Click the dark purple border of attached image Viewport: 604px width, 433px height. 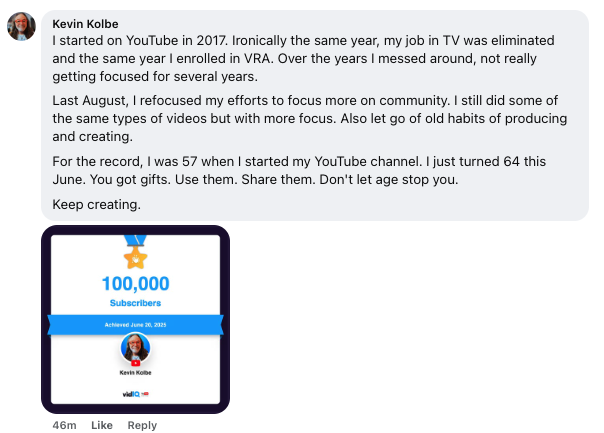coord(45,320)
